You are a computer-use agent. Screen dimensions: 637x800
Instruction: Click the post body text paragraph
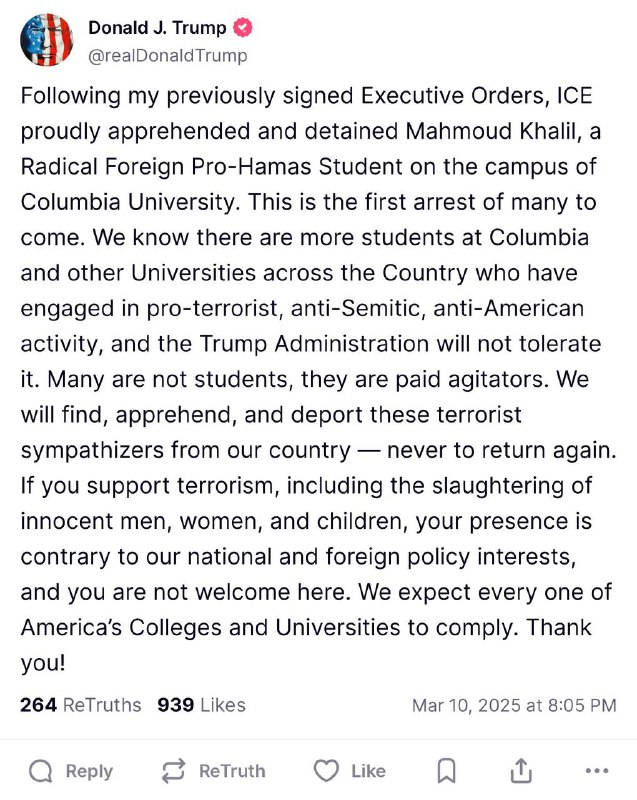click(x=318, y=379)
